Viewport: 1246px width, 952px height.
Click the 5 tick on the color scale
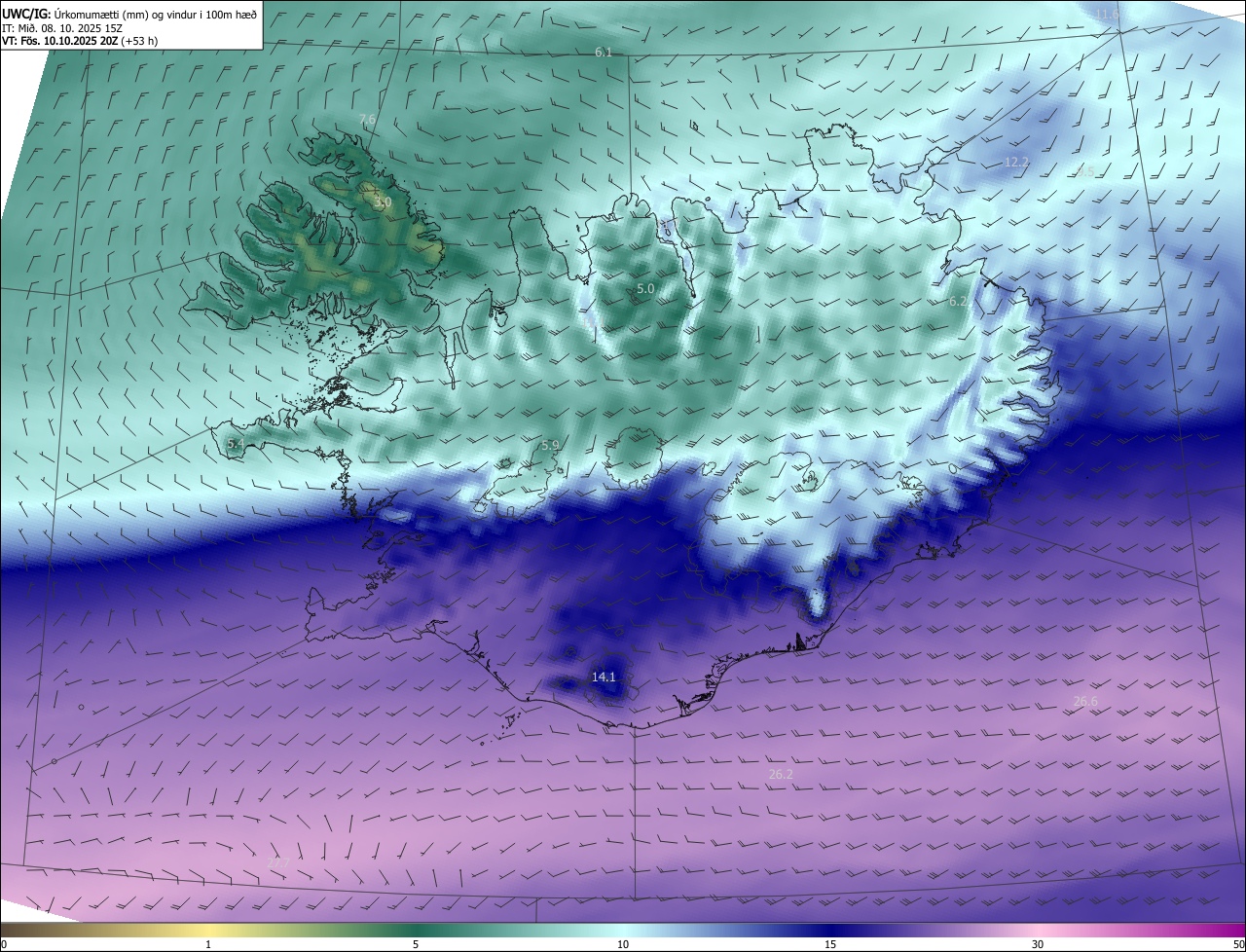416,944
